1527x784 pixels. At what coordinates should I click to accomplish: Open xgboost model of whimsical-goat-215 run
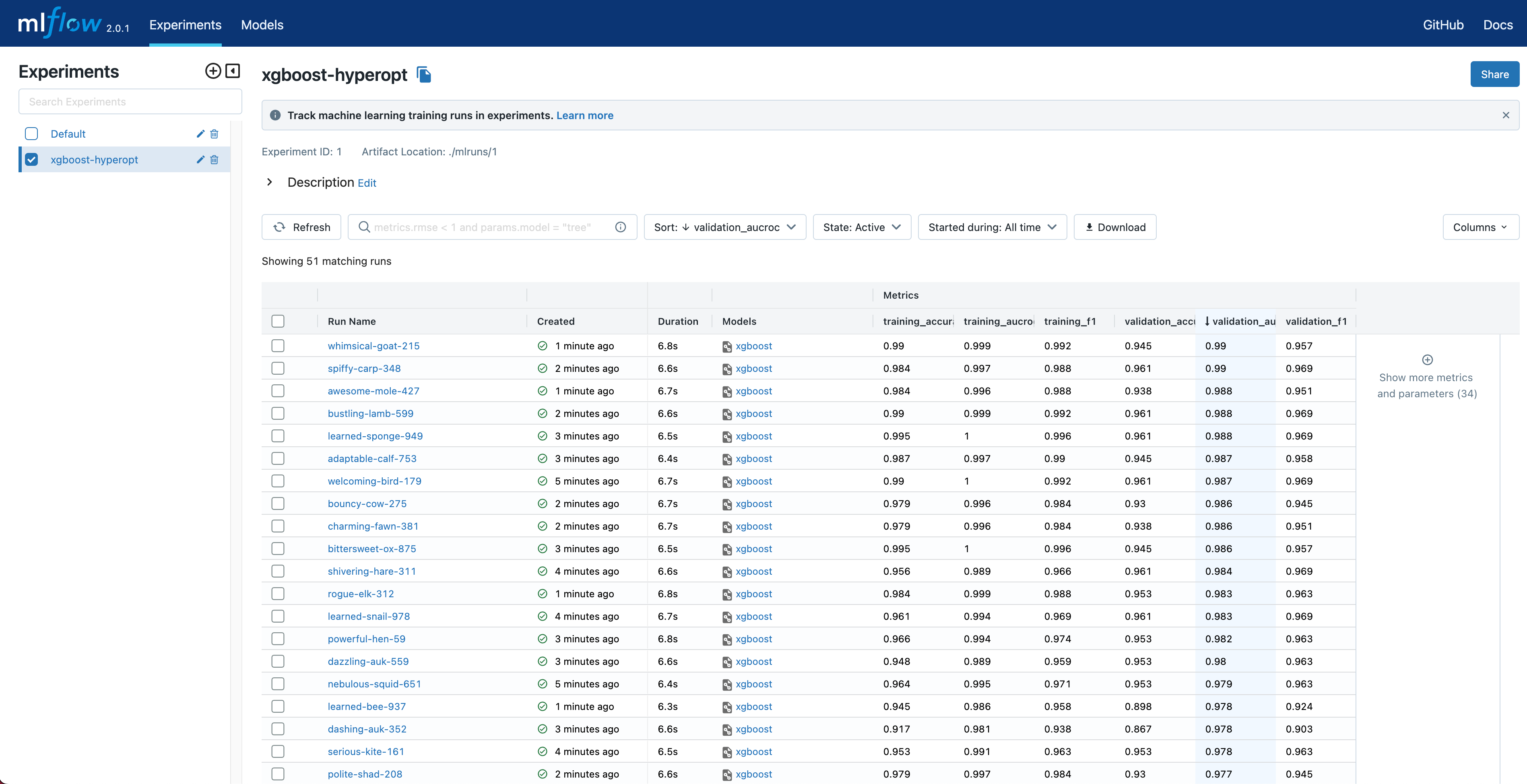click(753, 346)
